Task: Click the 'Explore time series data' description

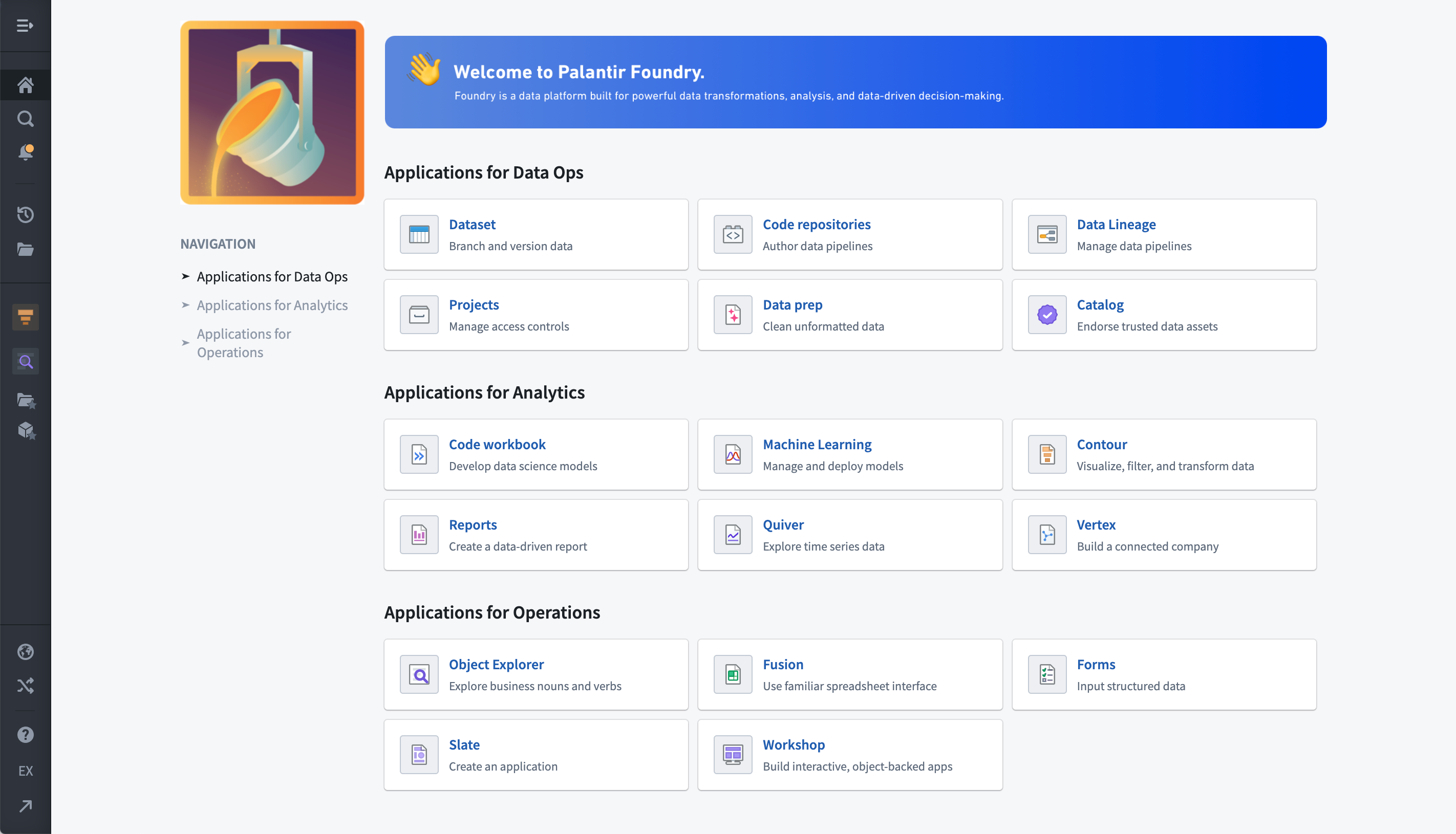Action: (x=823, y=546)
